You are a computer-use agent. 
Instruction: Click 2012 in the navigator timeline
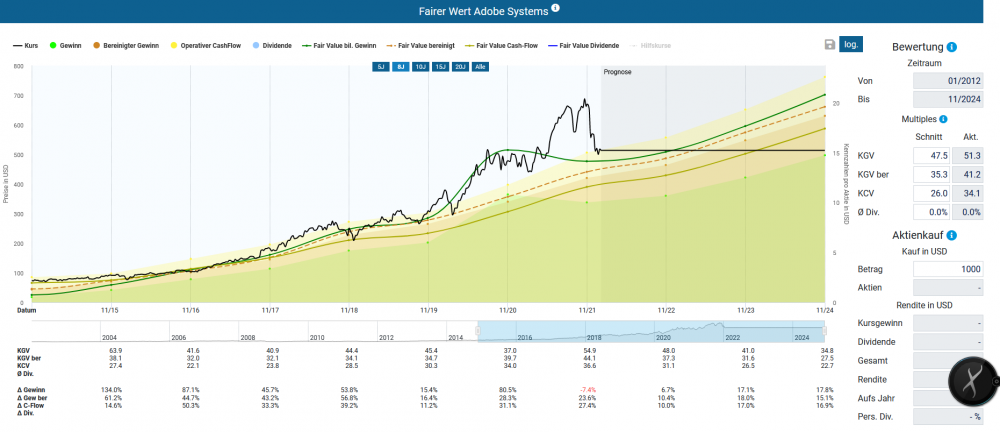tap(386, 338)
